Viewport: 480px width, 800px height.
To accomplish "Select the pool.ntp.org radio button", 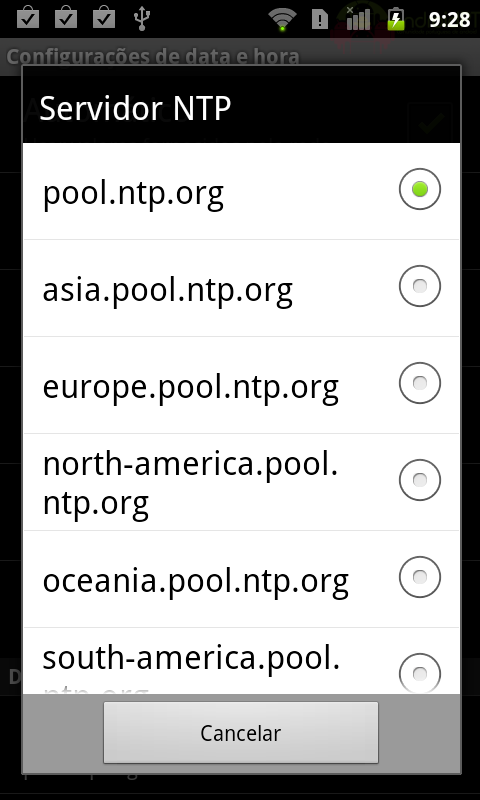I will (419, 189).
